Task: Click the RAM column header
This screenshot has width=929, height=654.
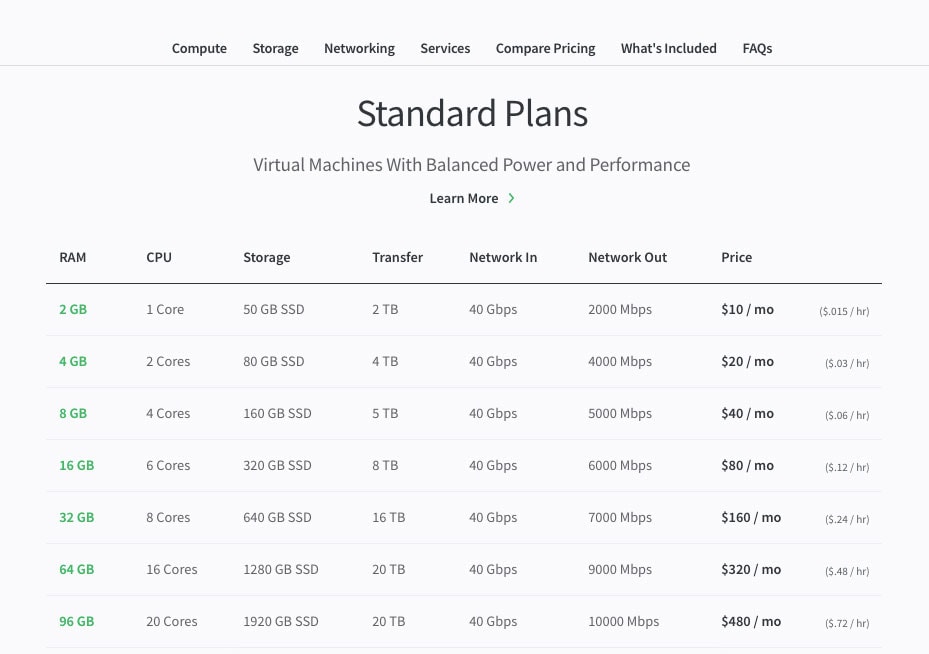Action: 72,258
